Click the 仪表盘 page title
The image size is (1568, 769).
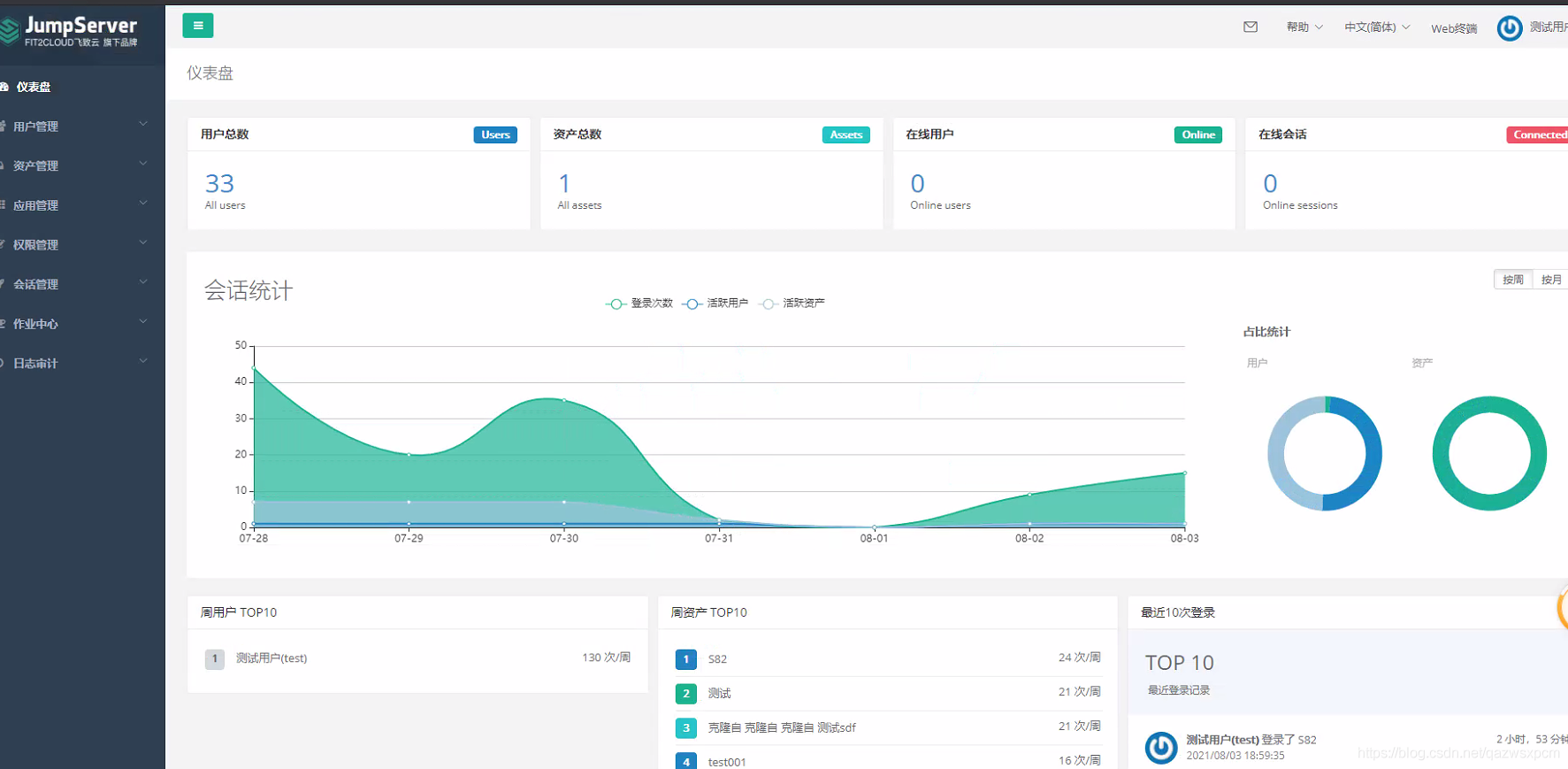coord(210,73)
